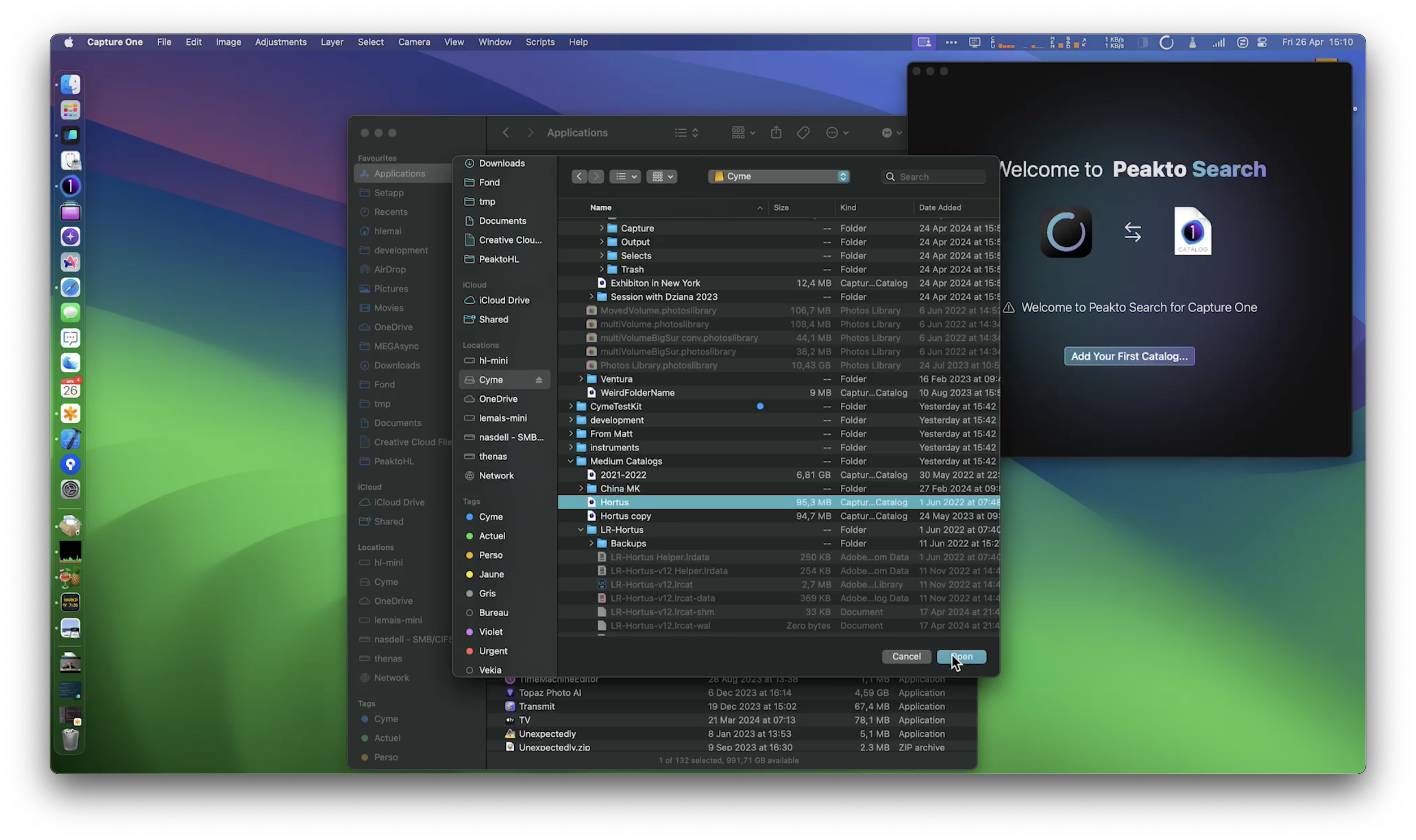This screenshot has height=840, width=1416.
Task: Go back in the file dialog
Action: [x=579, y=177]
